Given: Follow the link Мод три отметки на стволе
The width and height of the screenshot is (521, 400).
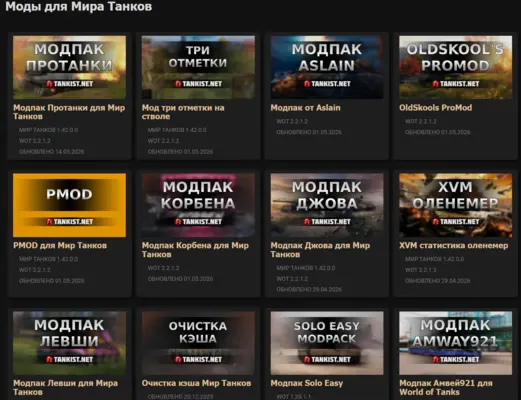Looking at the screenshot, I should click(x=183, y=112).
